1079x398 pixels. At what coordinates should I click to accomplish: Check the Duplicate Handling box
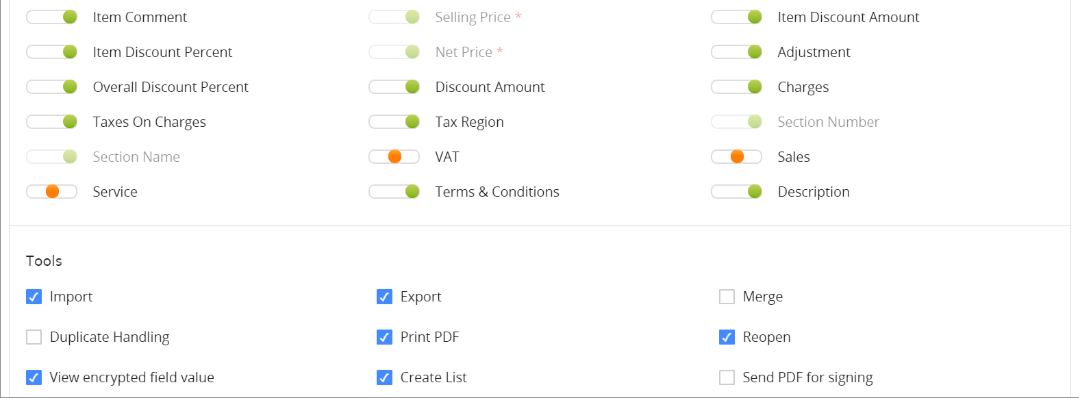(34, 337)
